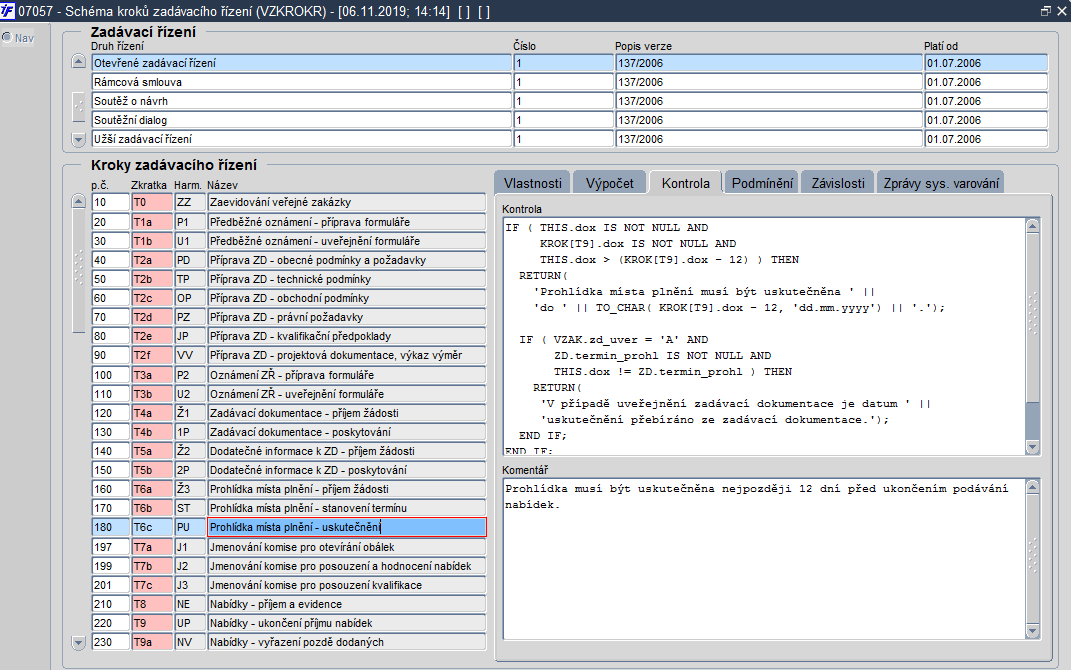The width and height of the screenshot is (1071, 670).
Task: Restore the window using title bar icon
Action: click(1045, 11)
